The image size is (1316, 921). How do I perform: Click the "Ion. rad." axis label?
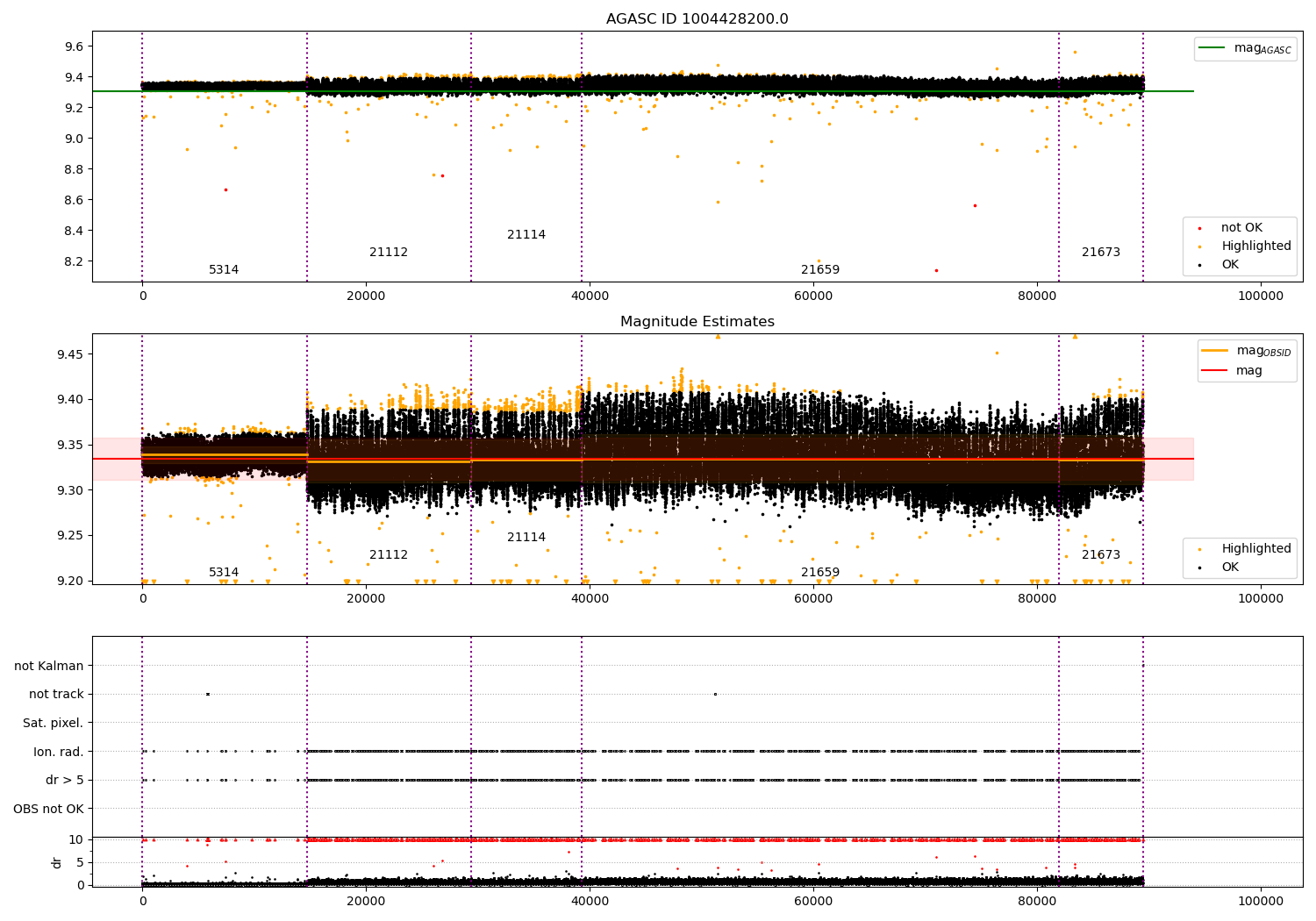[x=58, y=752]
